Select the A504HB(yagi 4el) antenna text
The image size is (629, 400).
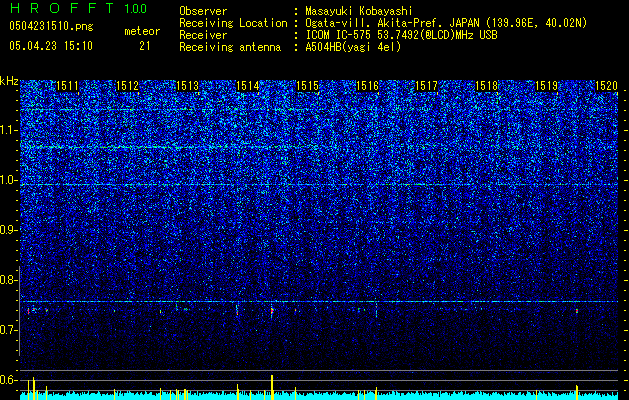353,47
